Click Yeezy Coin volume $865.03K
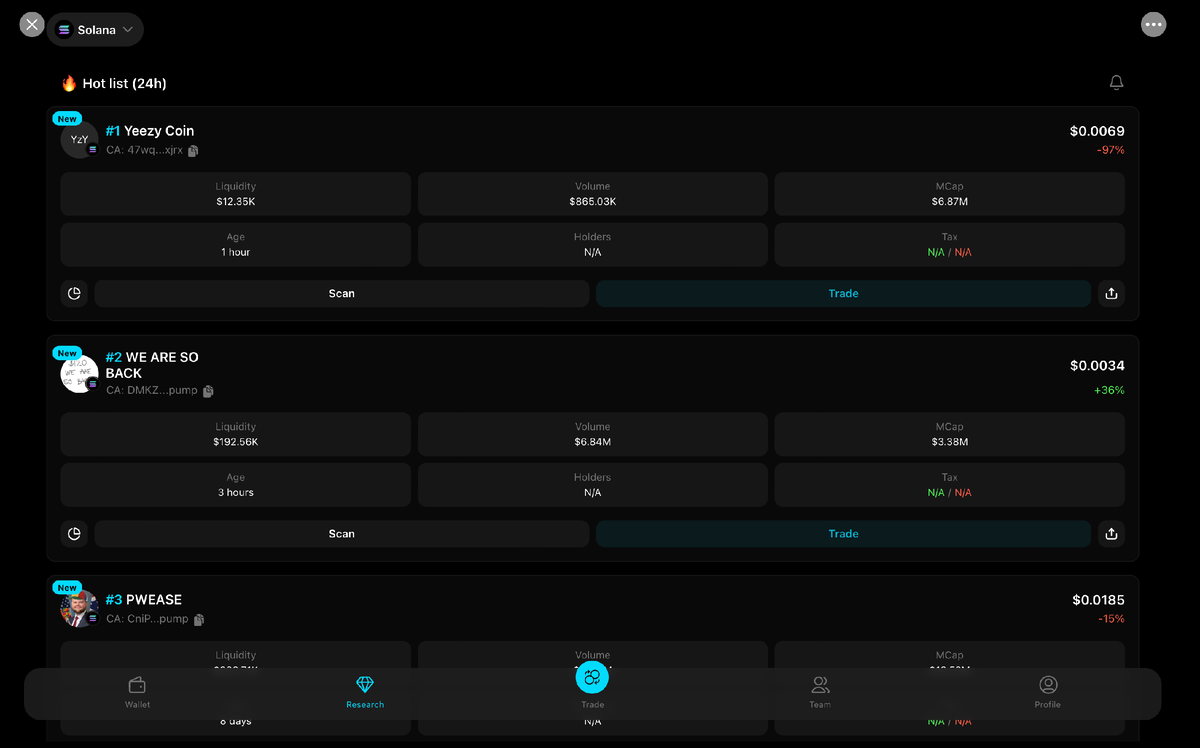The image size is (1200, 748). click(x=593, y=202)
